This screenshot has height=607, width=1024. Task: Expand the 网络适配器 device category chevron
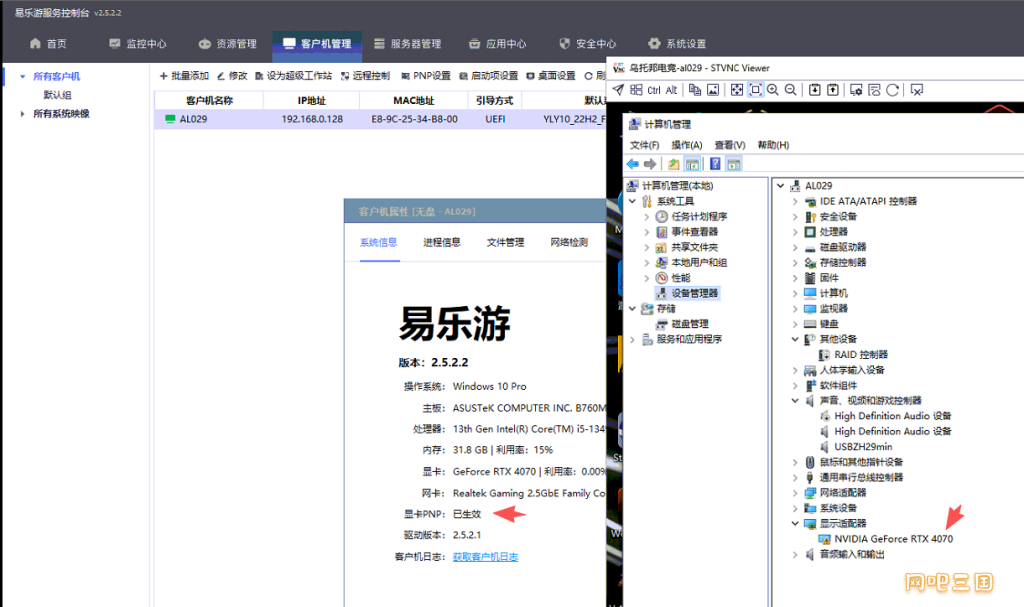coord(795,493)
